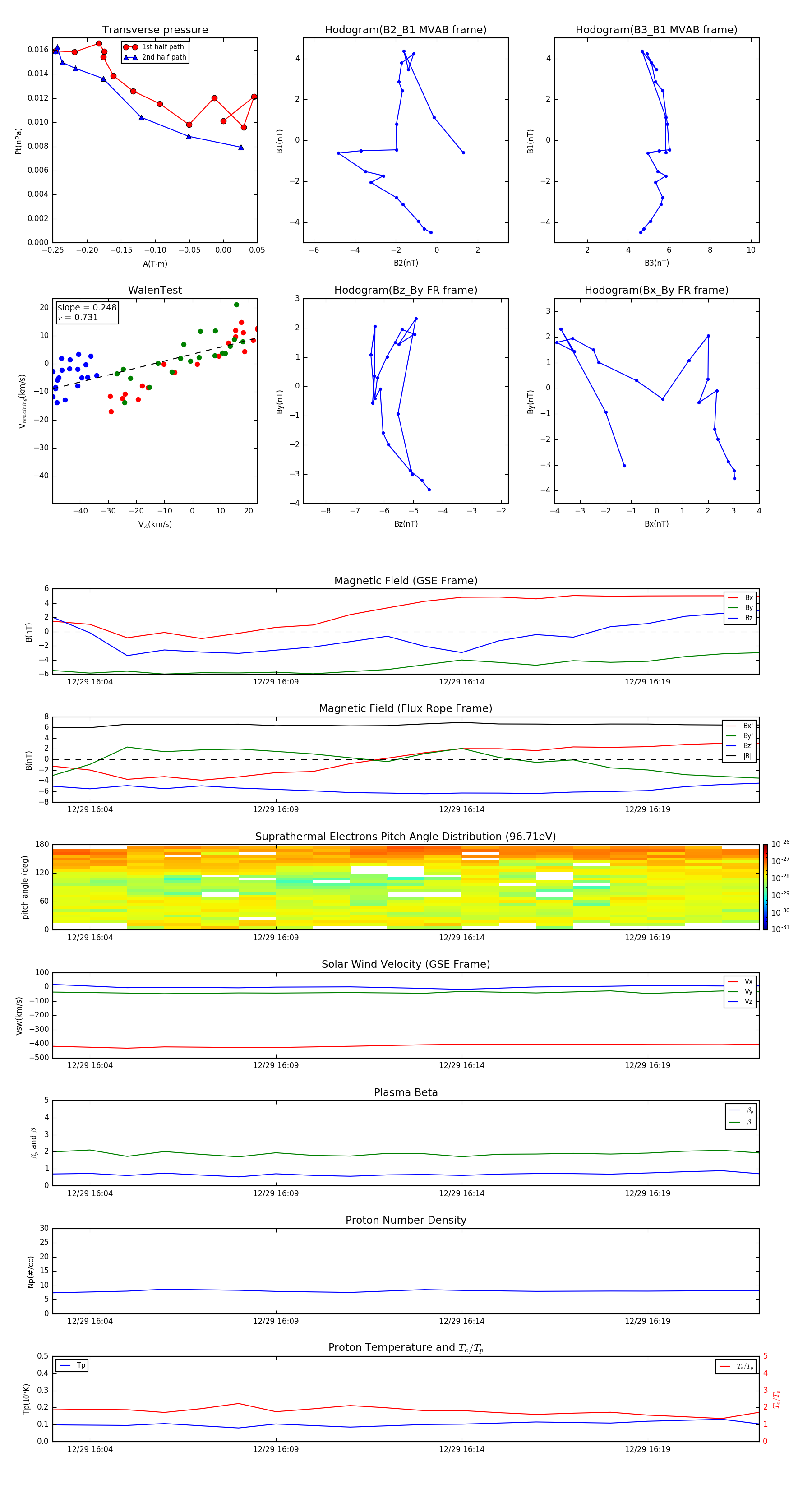This screenshot has height=1489, width=812.
Task: Click the 'Transverse pressure' plot title
Action: click(155, 30)
